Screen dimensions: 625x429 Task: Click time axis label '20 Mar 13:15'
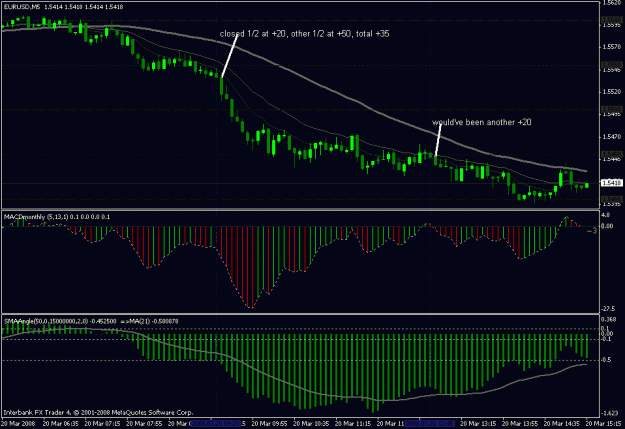pyautogui.click(x=478, y=423)
